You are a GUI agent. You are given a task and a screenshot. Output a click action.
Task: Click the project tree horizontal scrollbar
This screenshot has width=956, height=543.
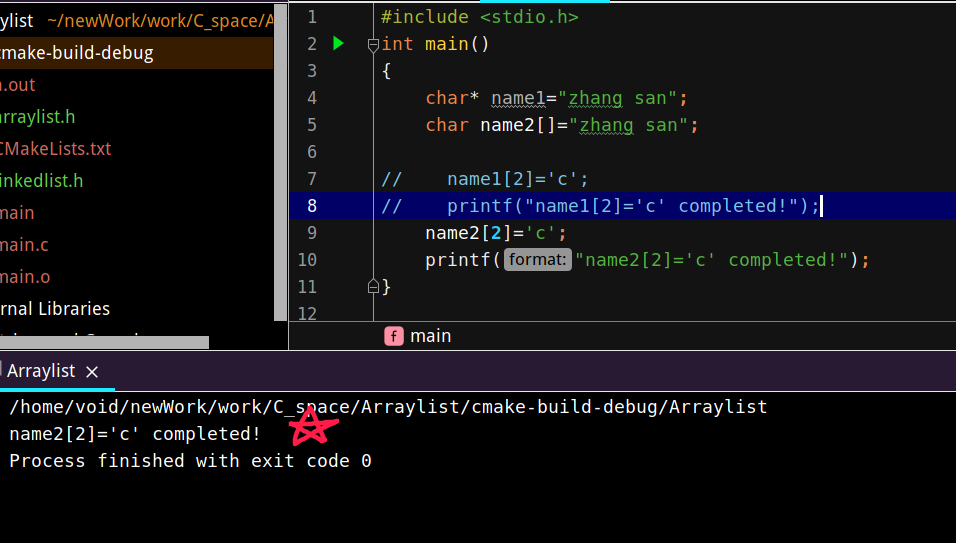[x=104, y=342]
